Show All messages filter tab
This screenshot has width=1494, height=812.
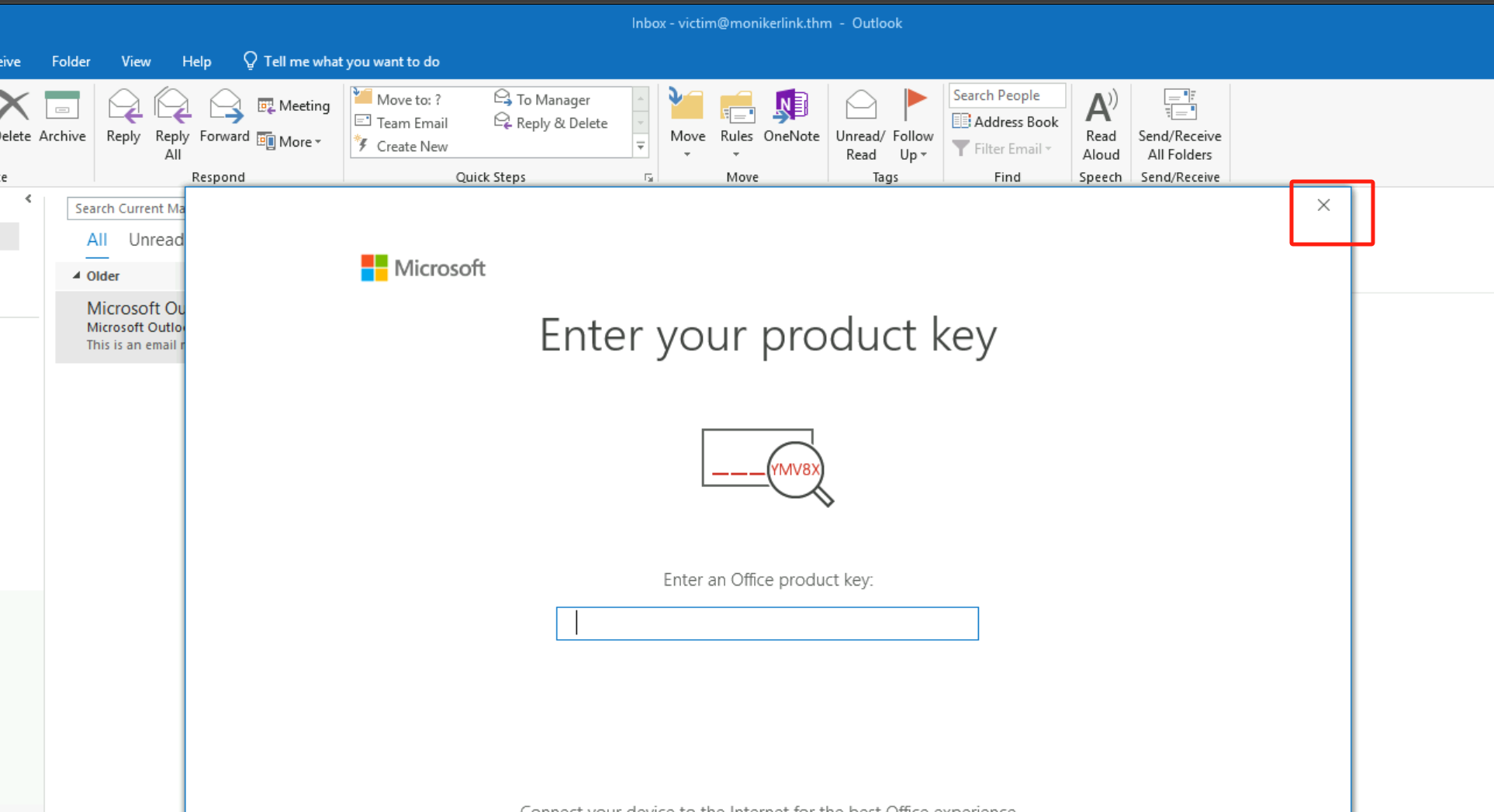[97, 240]
